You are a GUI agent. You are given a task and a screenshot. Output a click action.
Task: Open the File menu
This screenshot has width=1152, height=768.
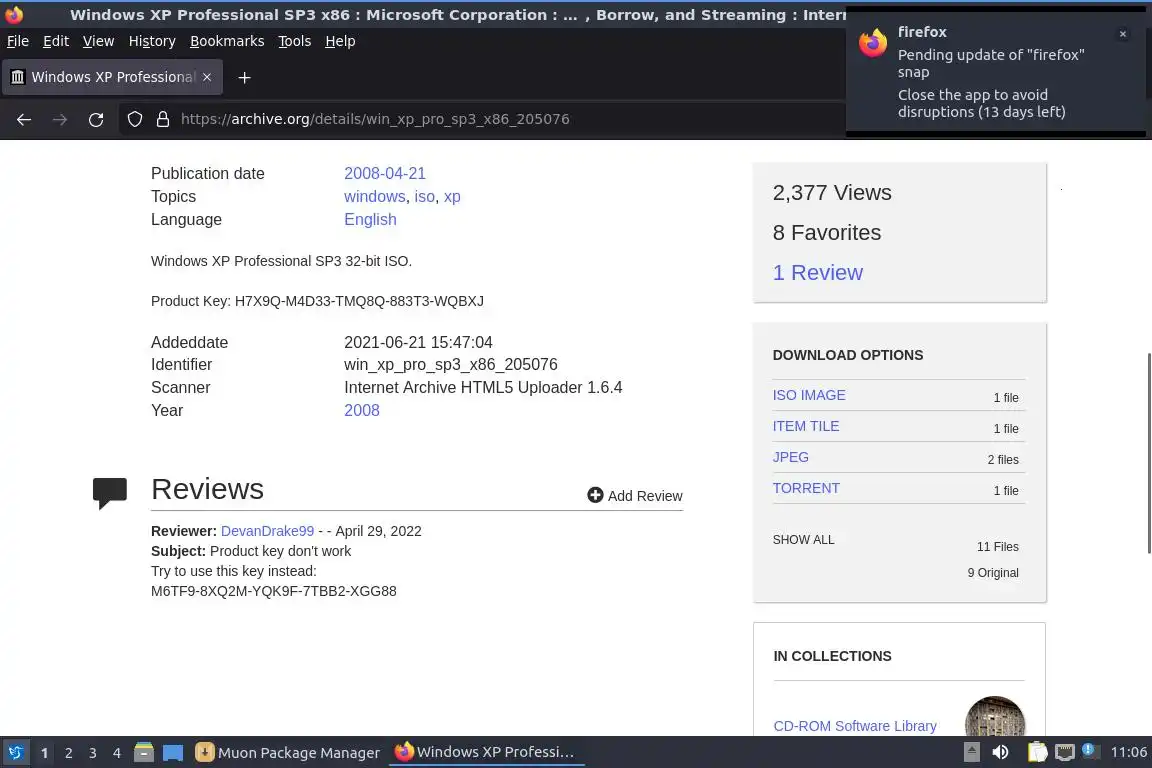(x=18, y=41)
